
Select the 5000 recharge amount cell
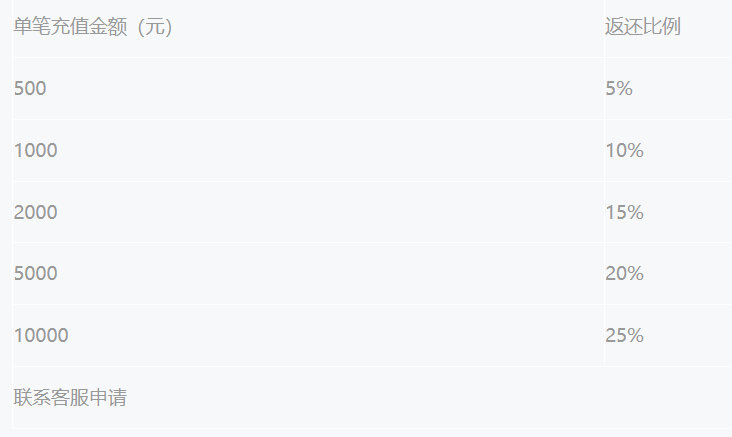36,273
